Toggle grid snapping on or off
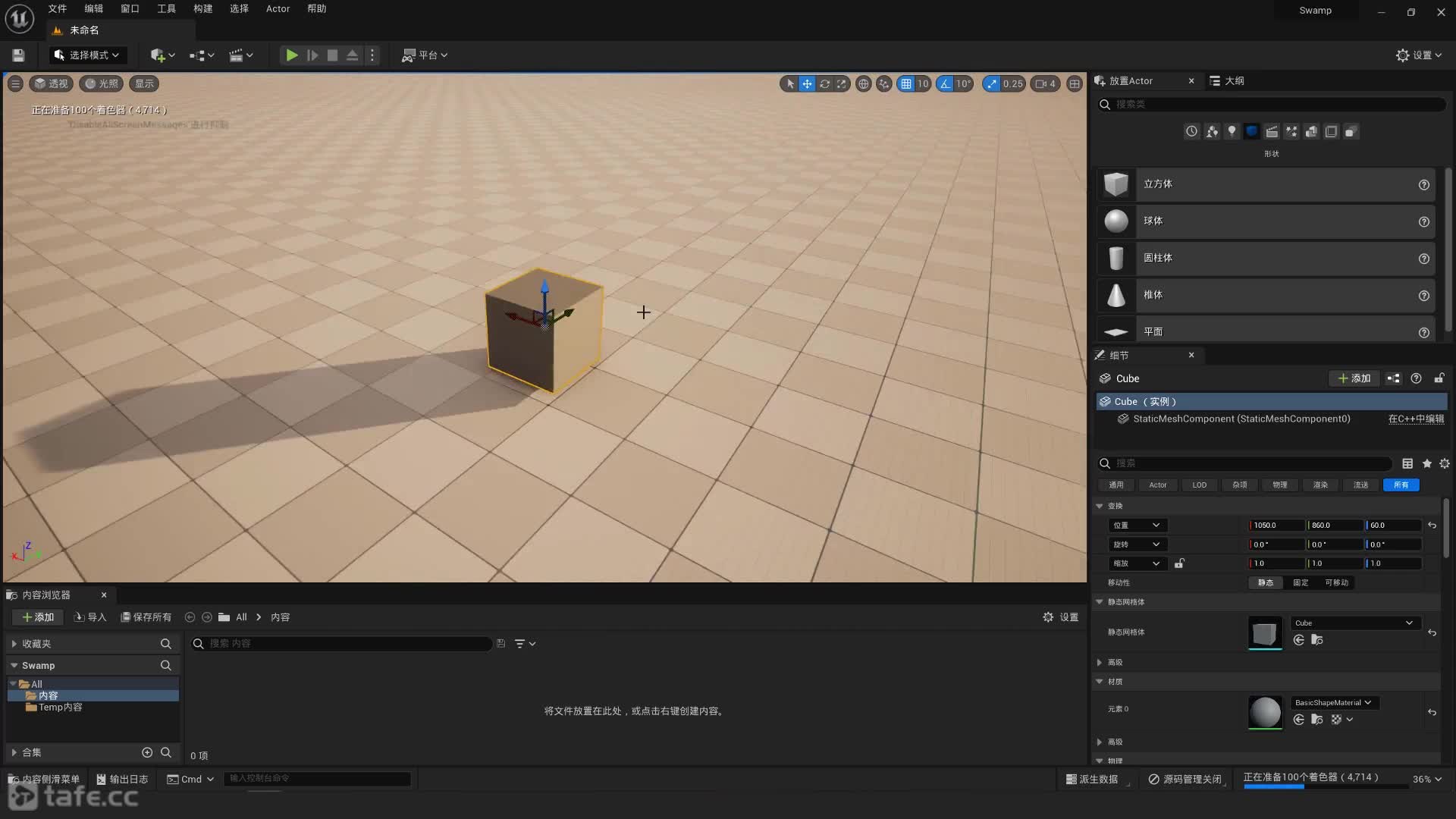The height and width of the screenshot is (819, 1456). (x=906, y=84)
